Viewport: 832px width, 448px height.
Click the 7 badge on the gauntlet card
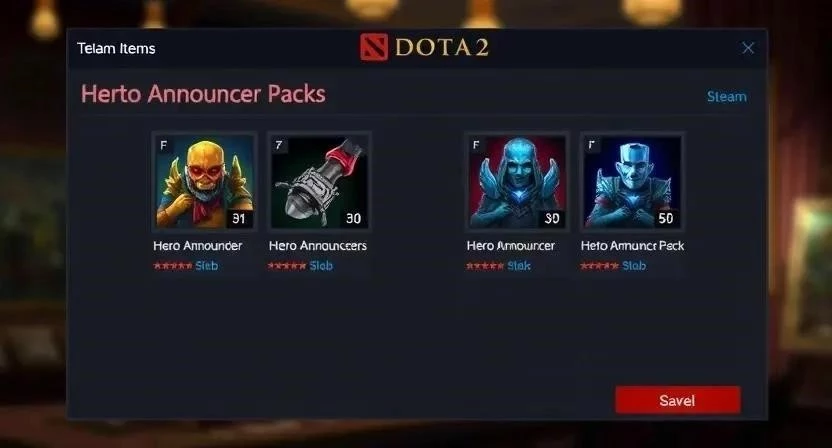tap(279, 145)
